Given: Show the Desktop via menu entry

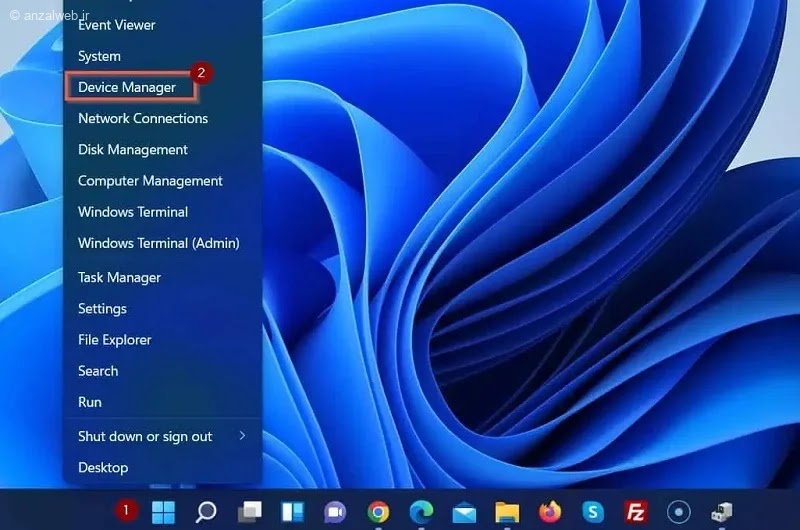Looking at the screenshot, I should click(103, 467).
